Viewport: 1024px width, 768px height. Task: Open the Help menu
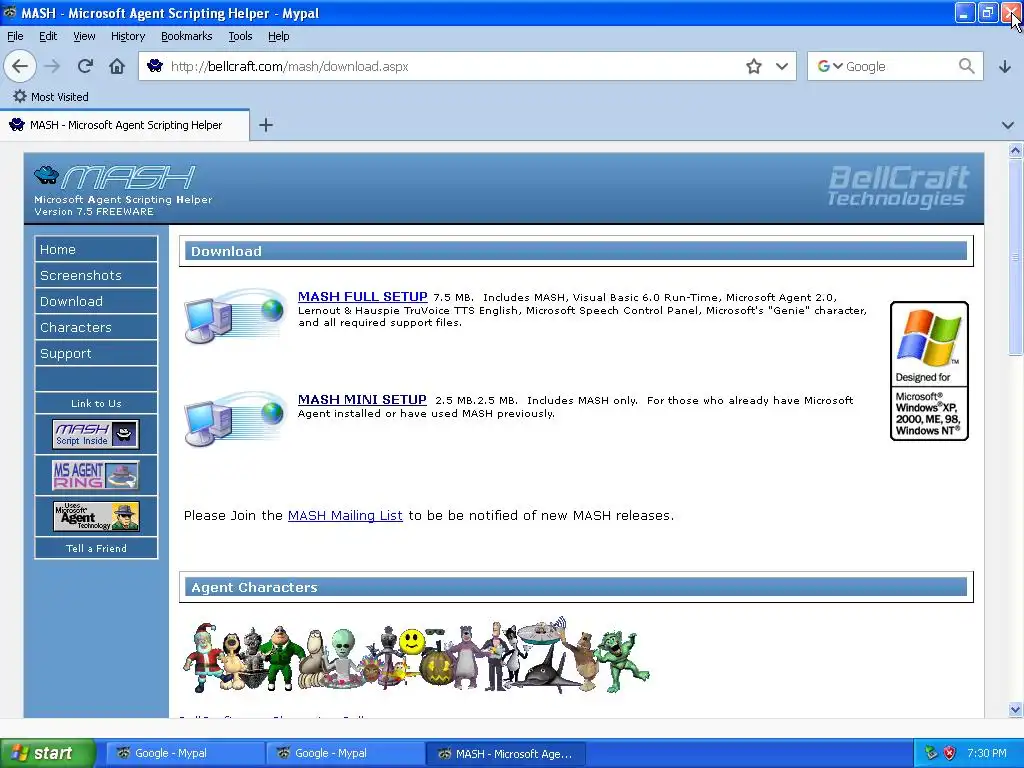click(279, 36)
